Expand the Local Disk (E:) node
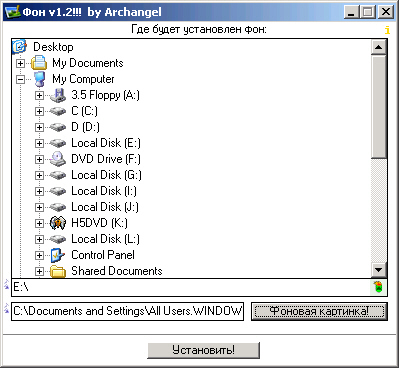 coord(39,143)
